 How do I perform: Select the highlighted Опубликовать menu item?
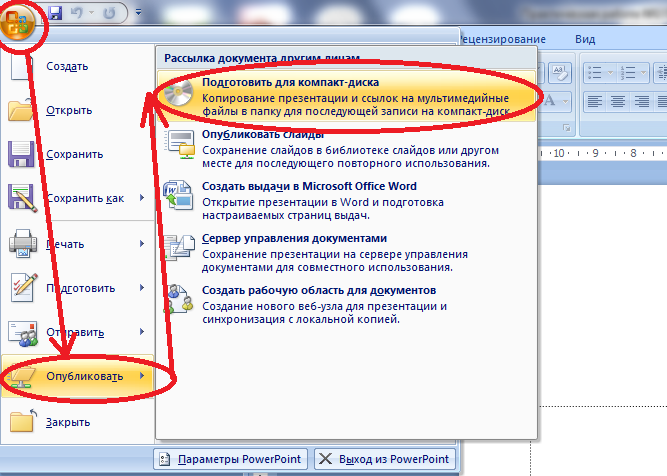coord(77,376)
